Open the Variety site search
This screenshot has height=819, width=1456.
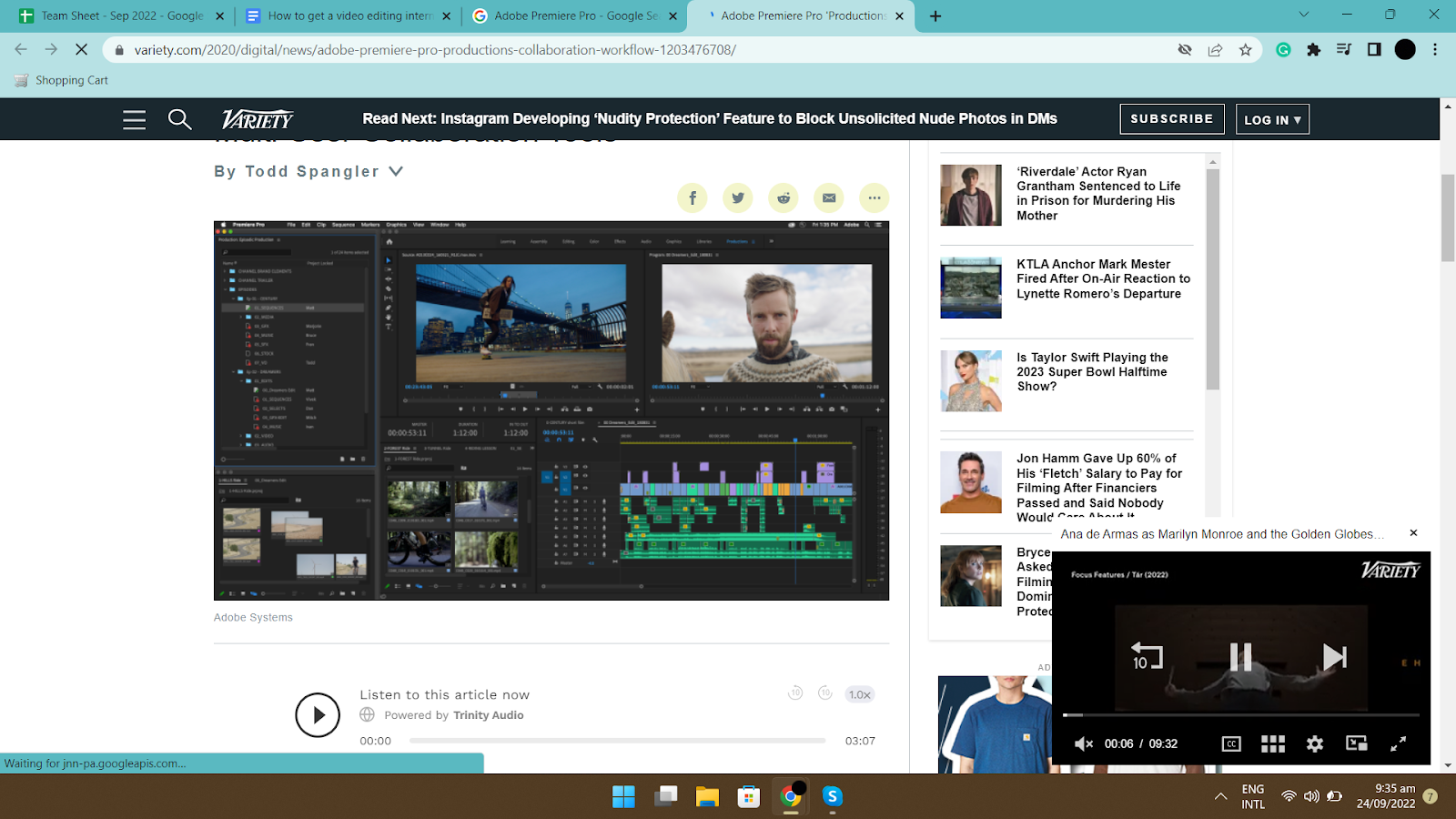click(x=179, y=119)
